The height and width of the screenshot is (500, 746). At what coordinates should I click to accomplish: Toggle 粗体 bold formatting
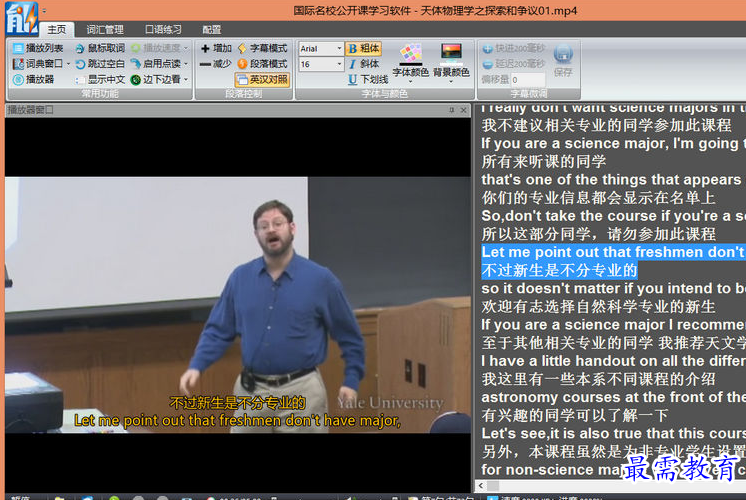click(363, 48)
